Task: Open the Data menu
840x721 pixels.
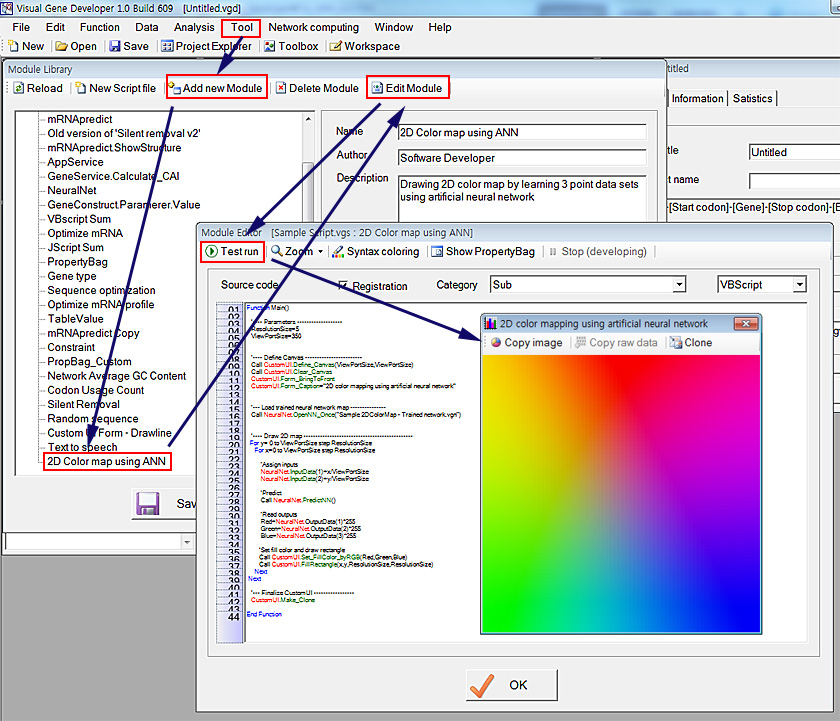Action: tap(146, 27)
